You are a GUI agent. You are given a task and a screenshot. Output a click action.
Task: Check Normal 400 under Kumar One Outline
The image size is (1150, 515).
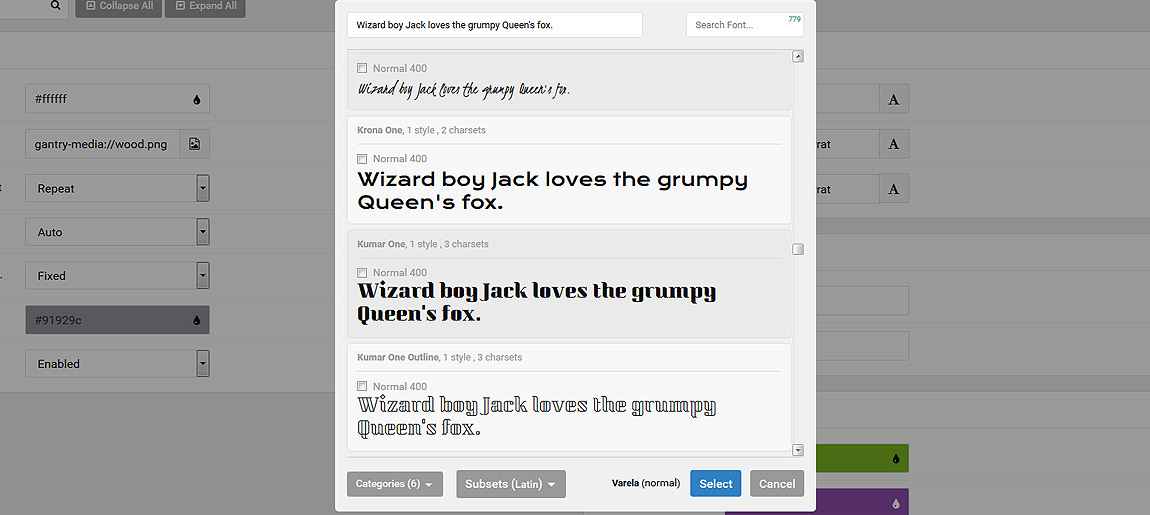[x=362, y=386]
